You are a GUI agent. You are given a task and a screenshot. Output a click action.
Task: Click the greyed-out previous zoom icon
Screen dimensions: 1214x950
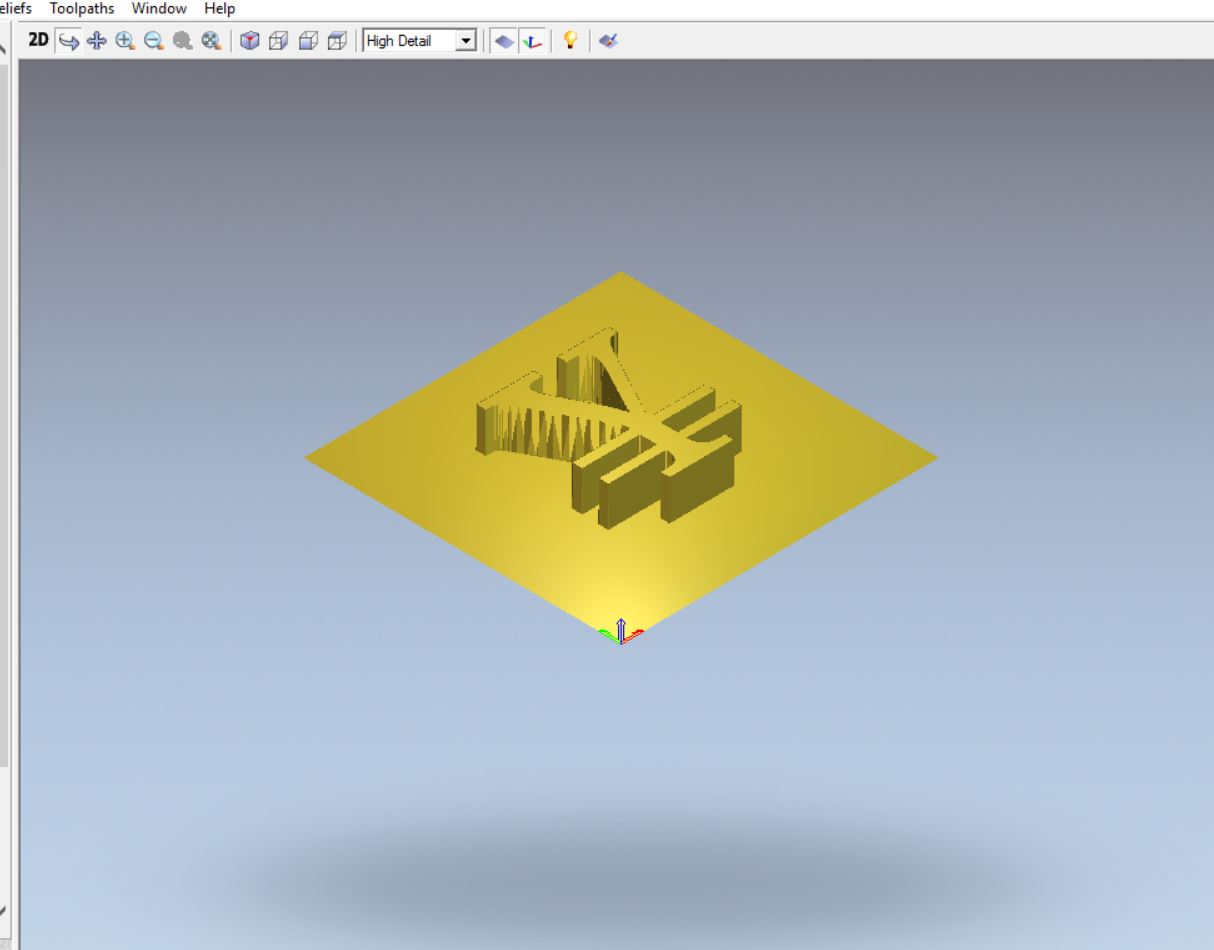(181, 41)
